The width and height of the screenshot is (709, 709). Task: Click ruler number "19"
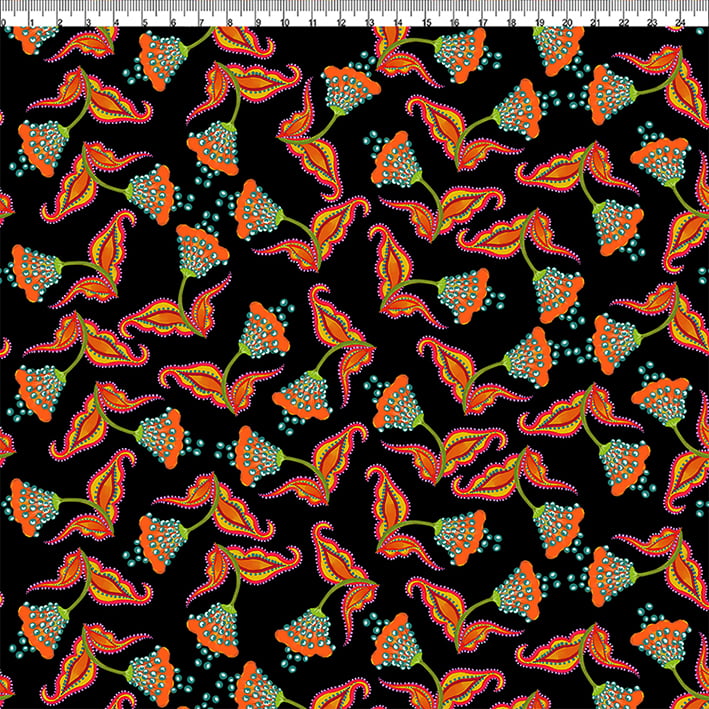coord(539,23)
